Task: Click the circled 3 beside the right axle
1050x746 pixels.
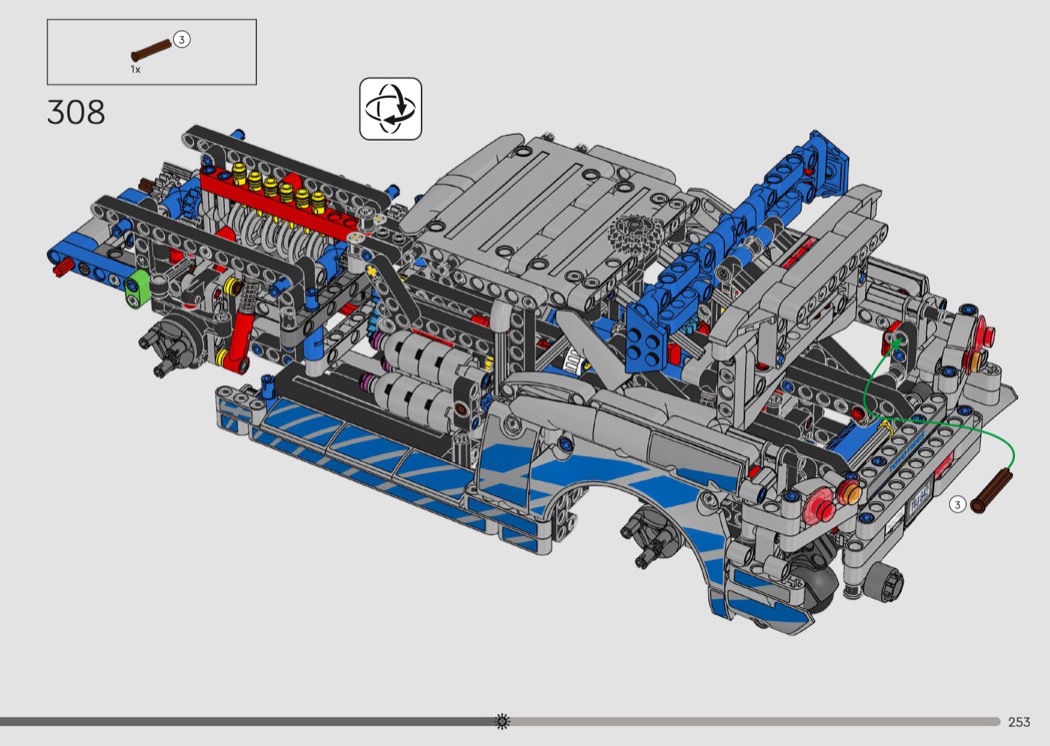Action: coord(957,505)
